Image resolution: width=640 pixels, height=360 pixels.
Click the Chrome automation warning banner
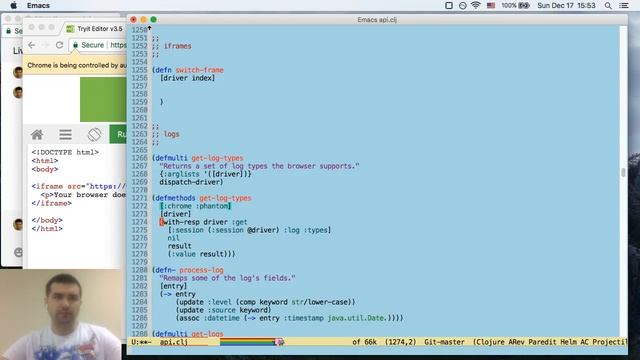coord(75,65)
